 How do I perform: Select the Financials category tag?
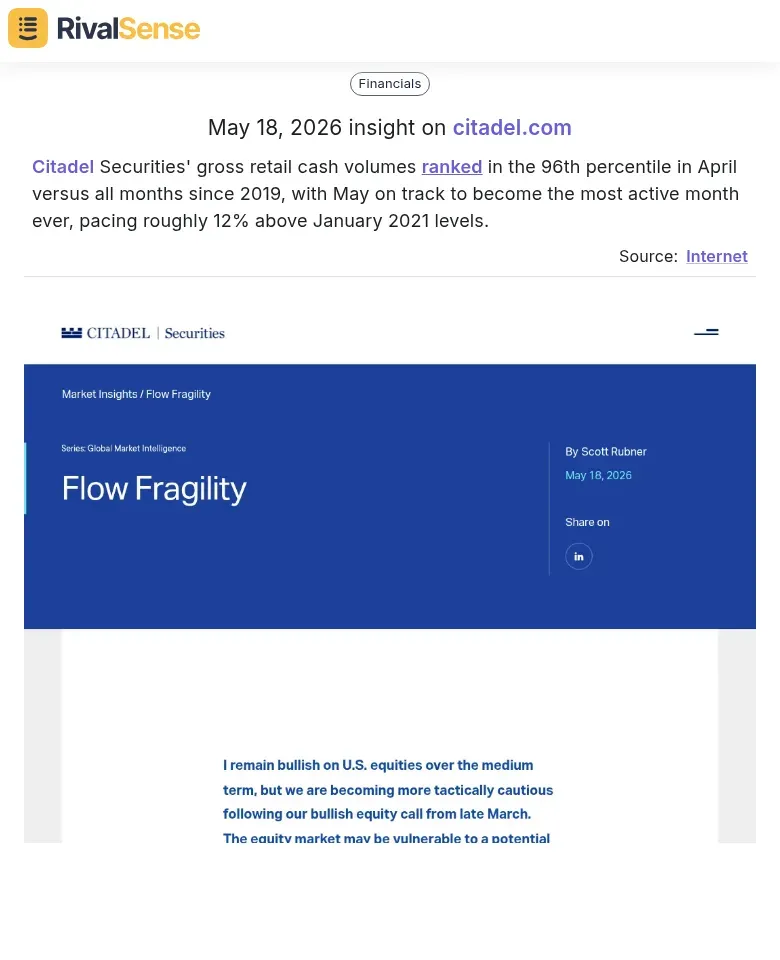coord(389,84)
